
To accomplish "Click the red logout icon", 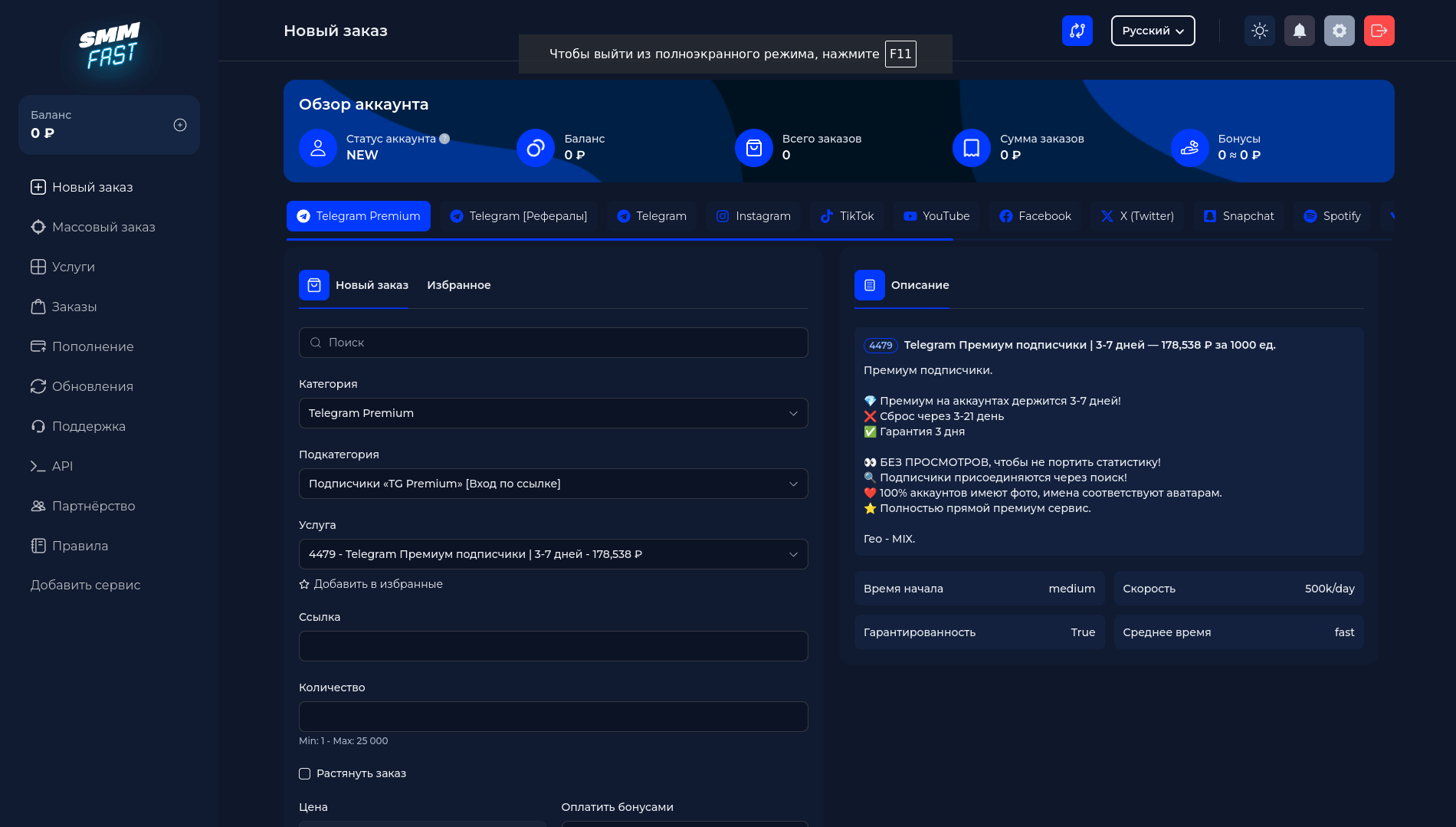I will coord(1379,31).
